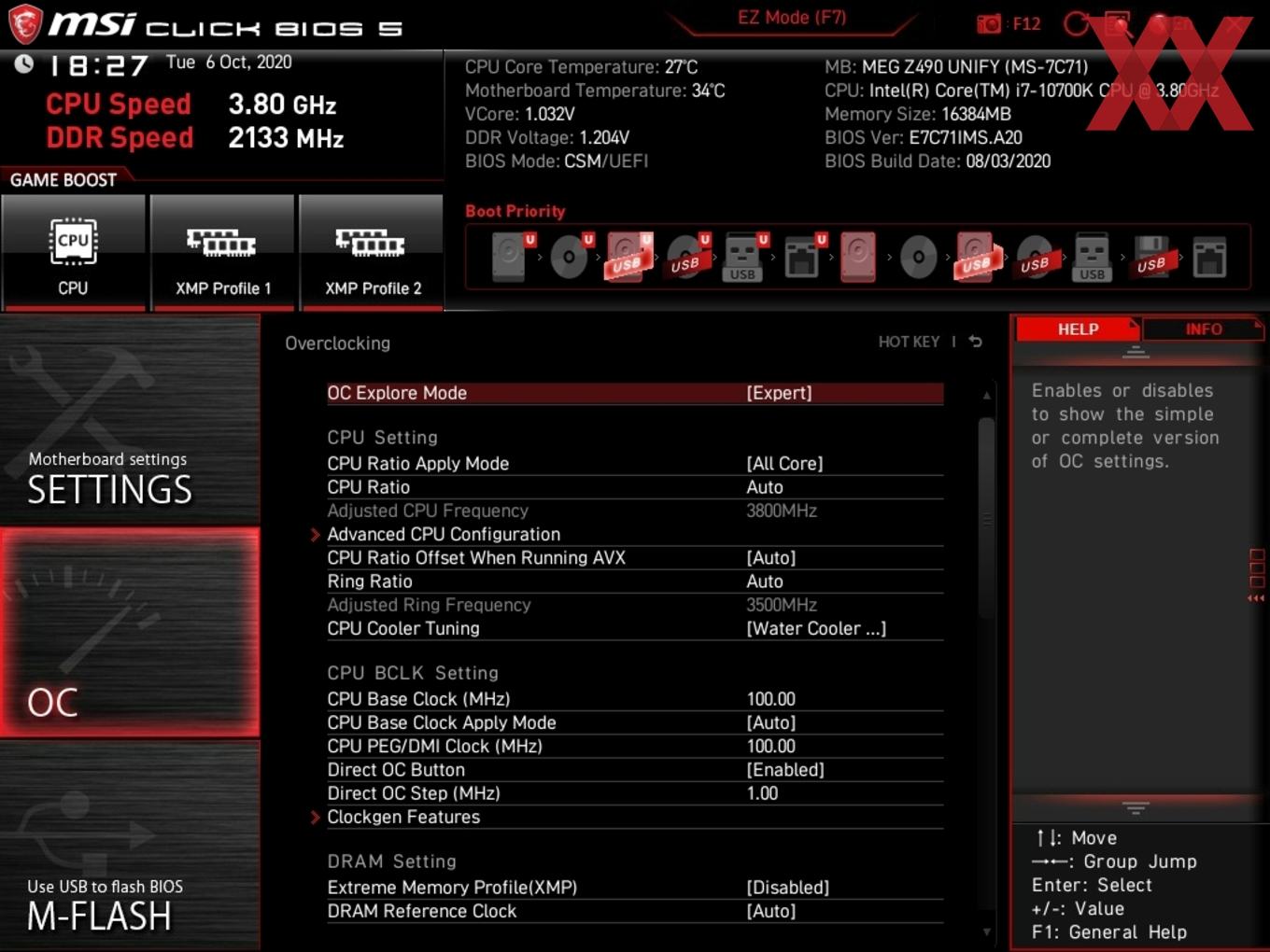
Task: Open M-FLASH to flash BIOS
Action: coord(130,846)
